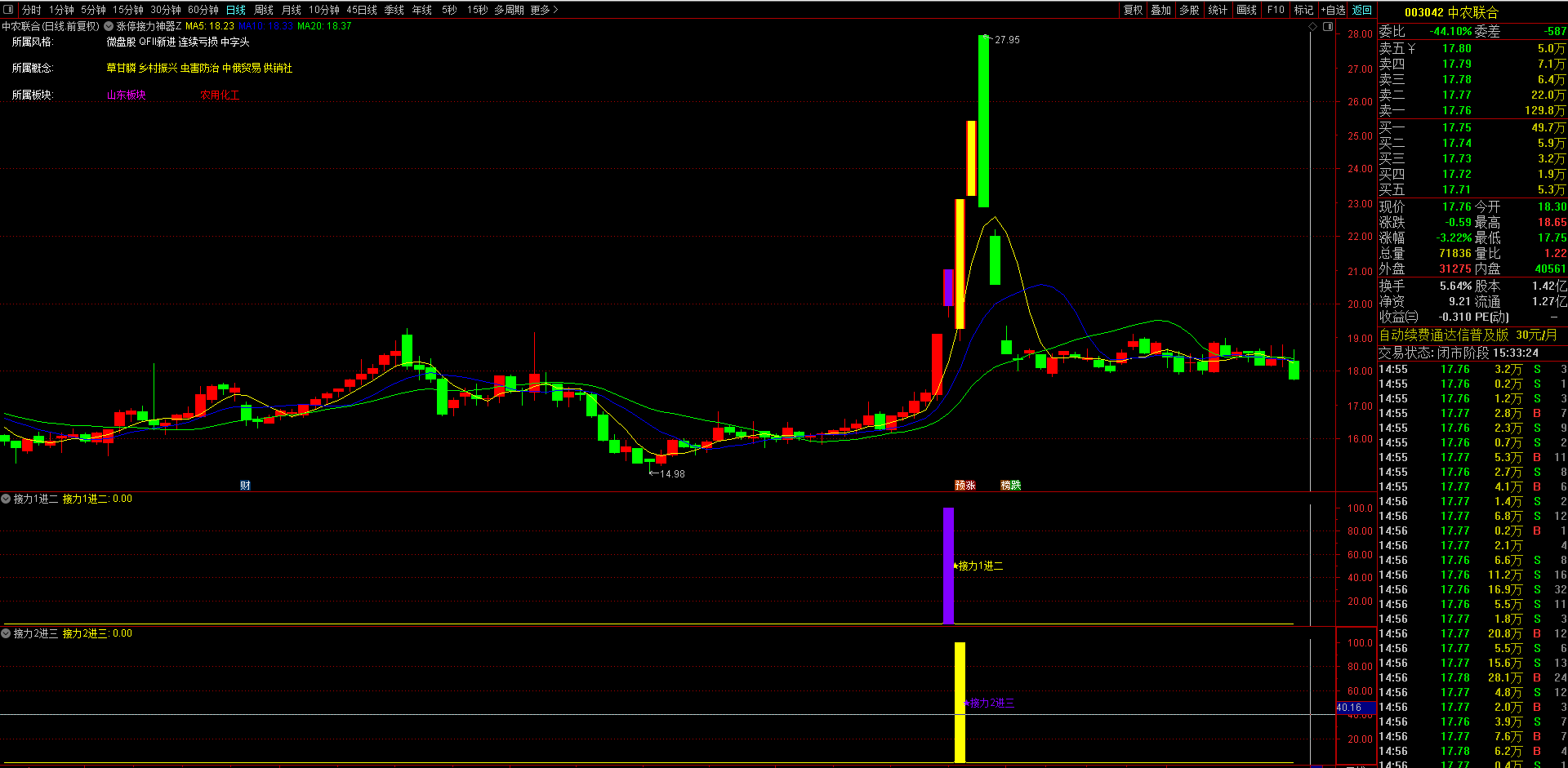Click the 27.95 high price annotation
The width and height of the screenshot is (1568, 768).
1007,40
